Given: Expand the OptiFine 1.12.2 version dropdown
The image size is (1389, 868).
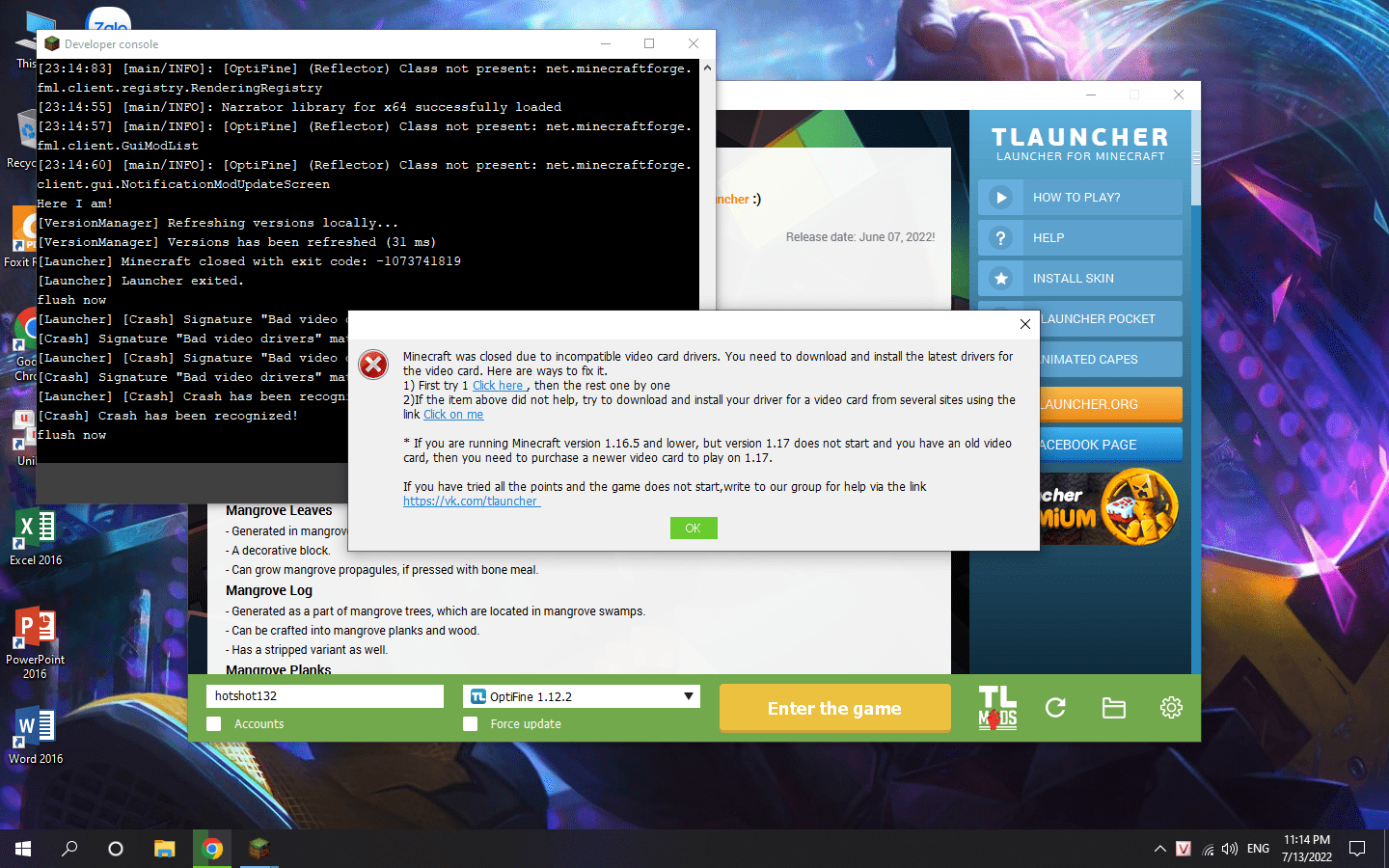Looking at the screenshot, I should click(x=689, y=696).
